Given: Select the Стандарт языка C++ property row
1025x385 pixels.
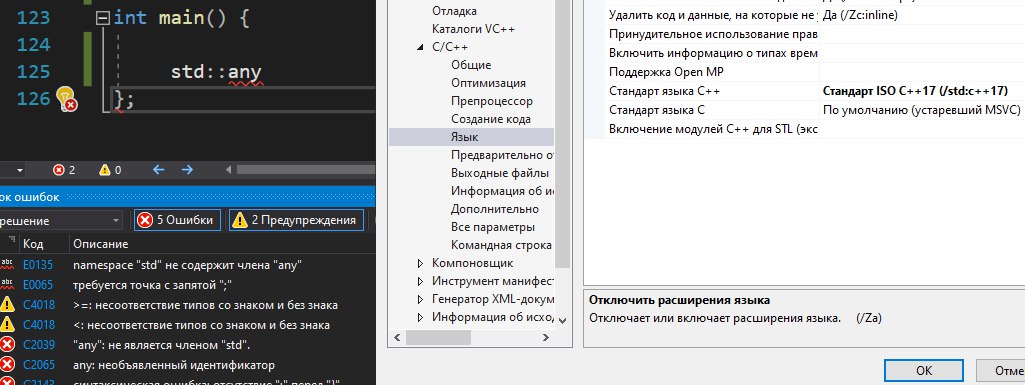Looking at the screenshot, I should pyautogui.click(x=815, y=91).
